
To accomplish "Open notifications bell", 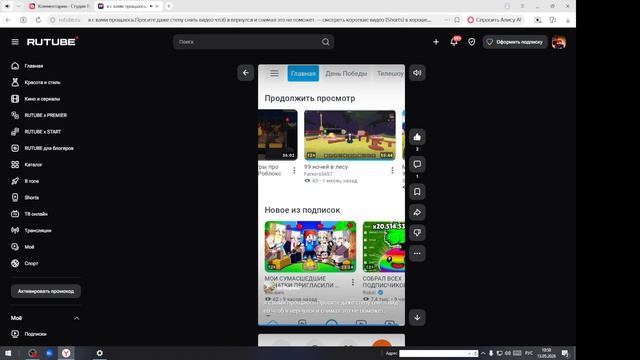I will [x=454, y=42].
